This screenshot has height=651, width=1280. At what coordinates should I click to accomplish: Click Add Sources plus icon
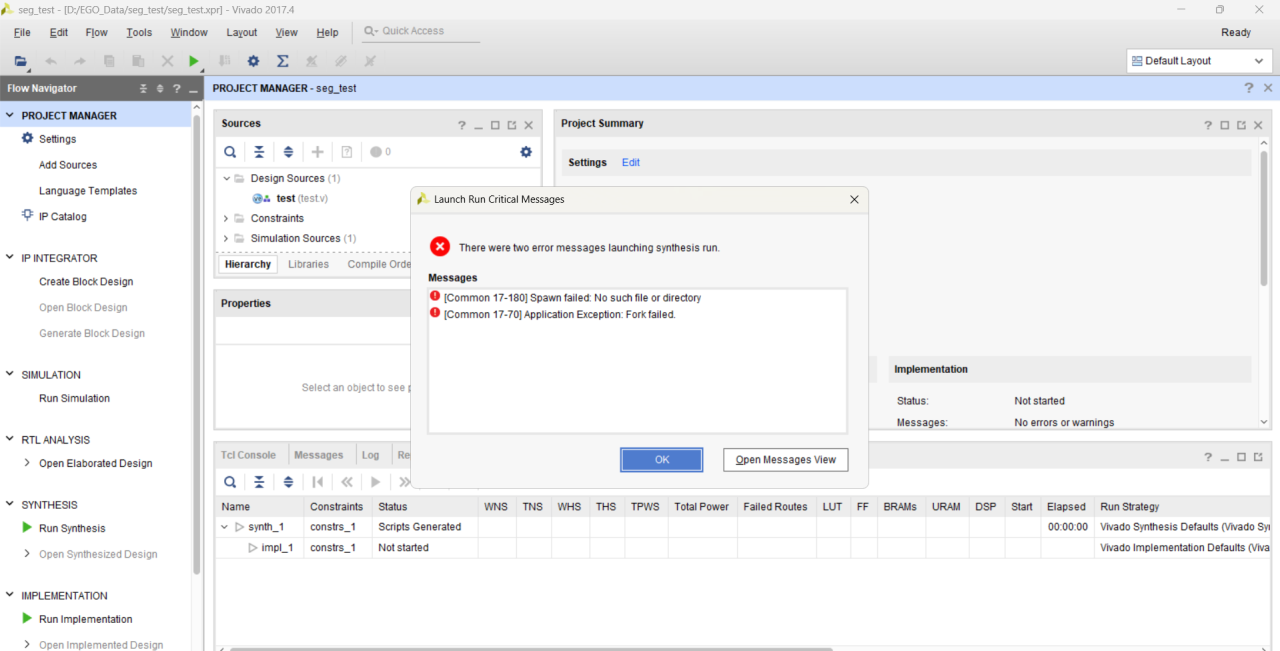[318, 152]
